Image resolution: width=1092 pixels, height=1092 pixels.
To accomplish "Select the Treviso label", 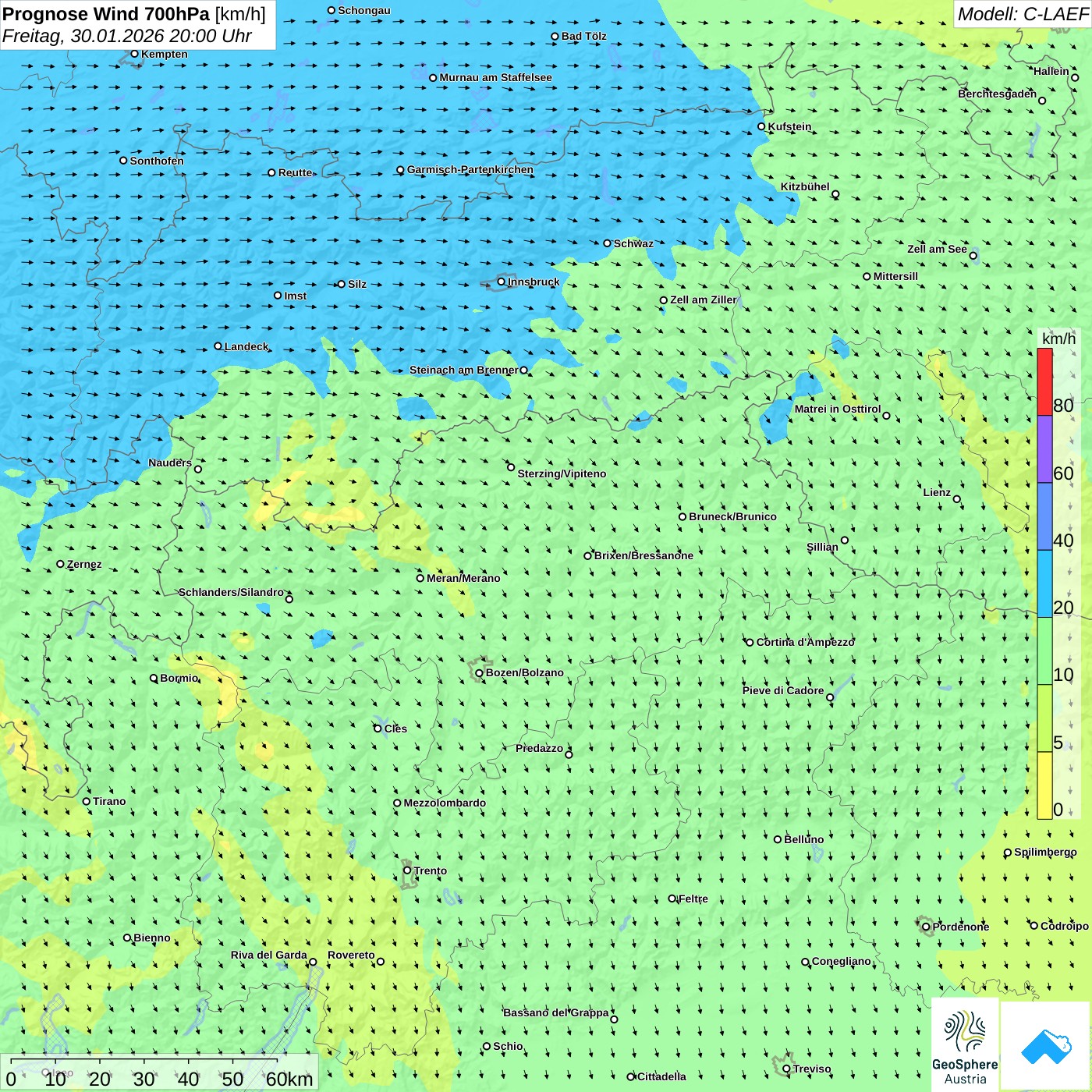I will [812, 1069].
